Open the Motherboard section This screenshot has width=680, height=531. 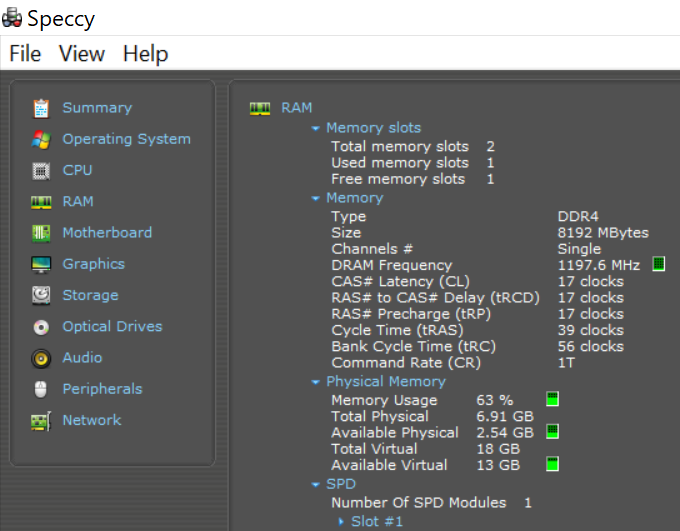click(107, 233)
